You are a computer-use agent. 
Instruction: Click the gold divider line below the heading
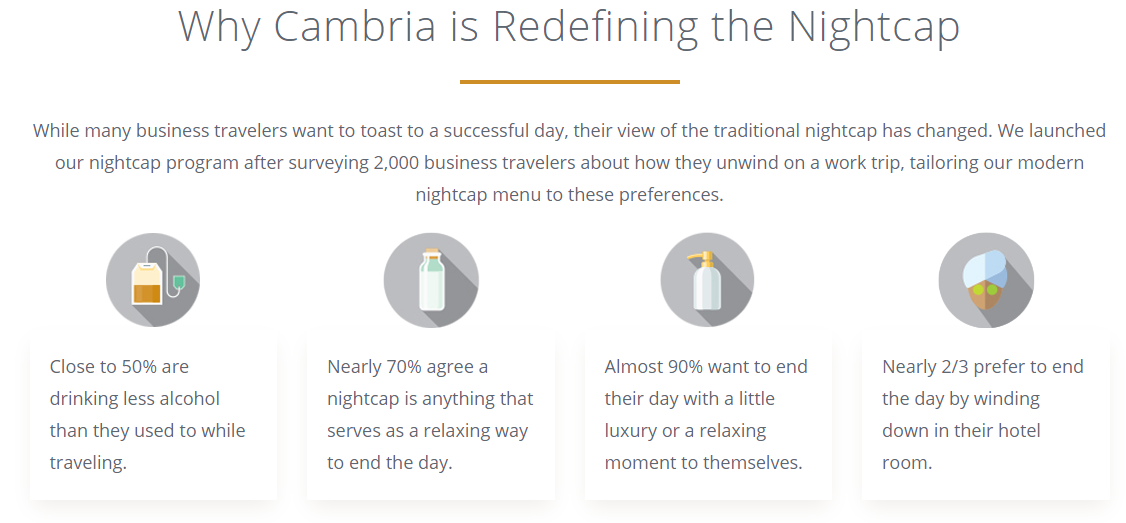[569, 82]
